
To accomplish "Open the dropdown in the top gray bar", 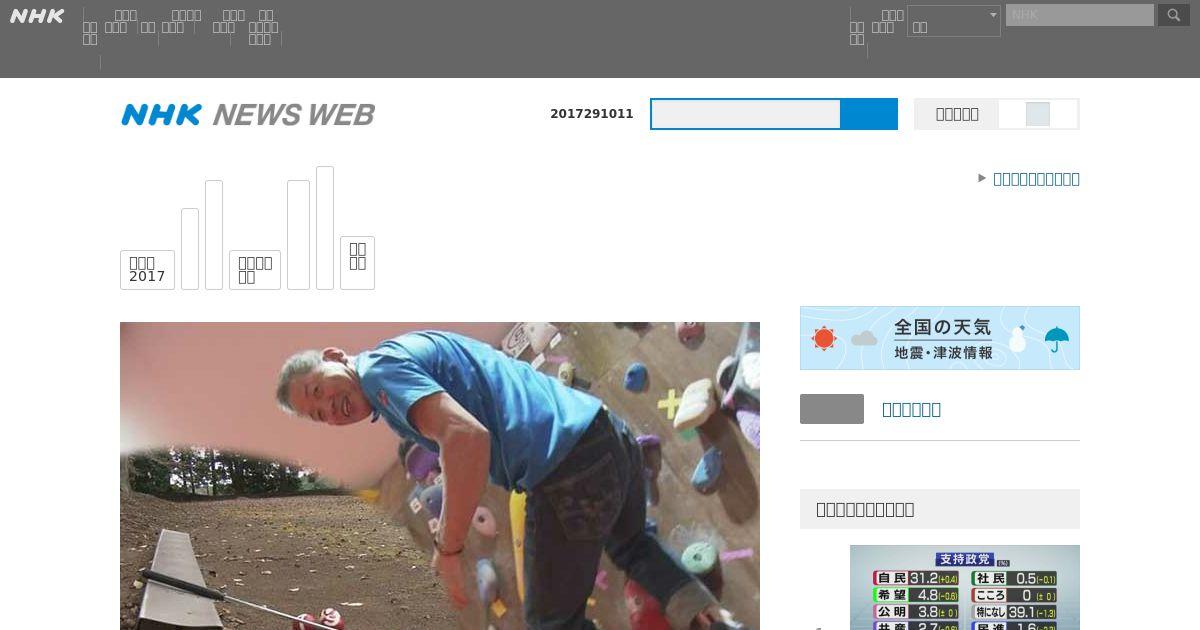I will [x=954, y=21].
